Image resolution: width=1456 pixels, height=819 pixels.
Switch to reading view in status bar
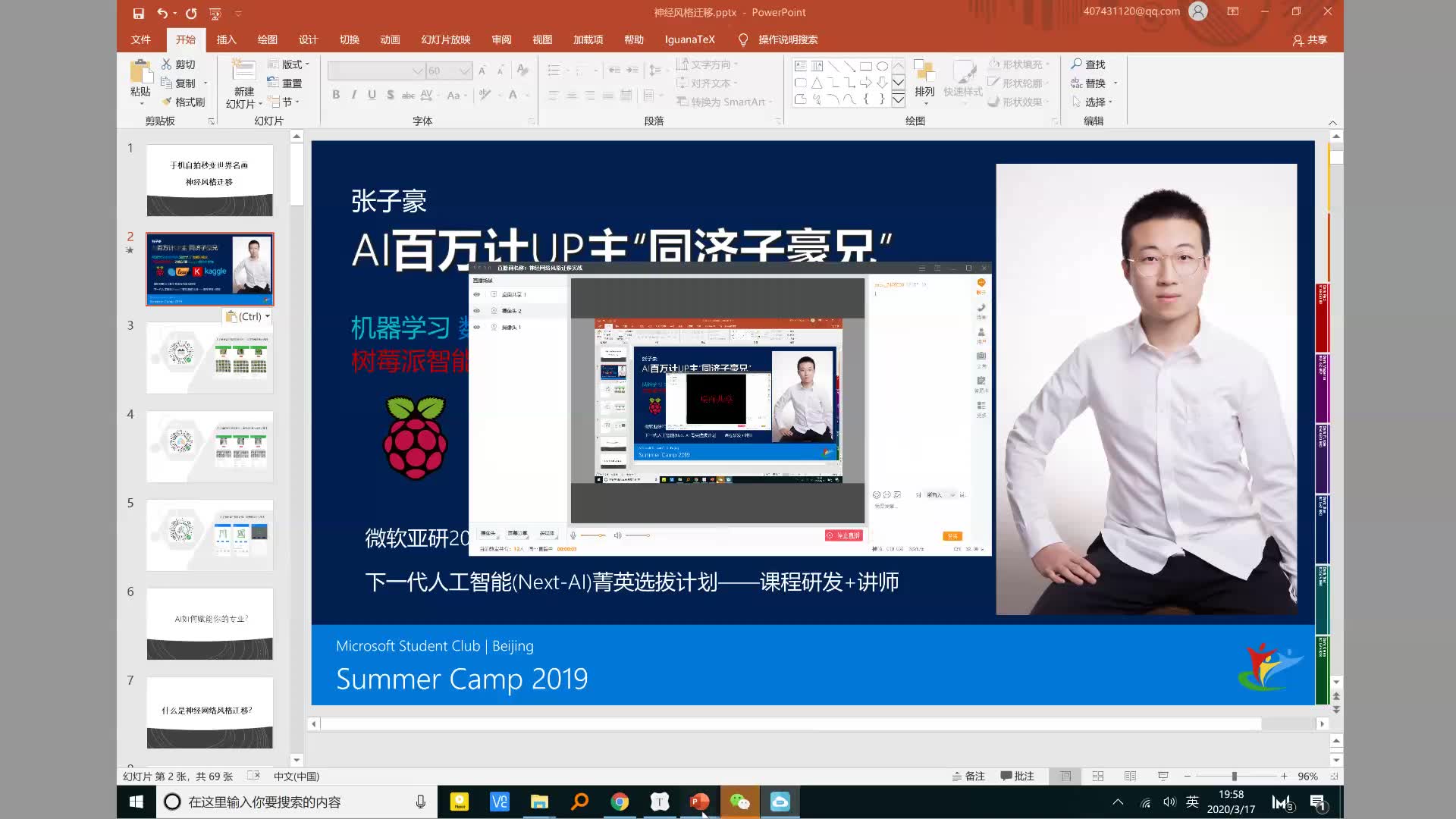pyautogui.click(x=1130, y=777)
